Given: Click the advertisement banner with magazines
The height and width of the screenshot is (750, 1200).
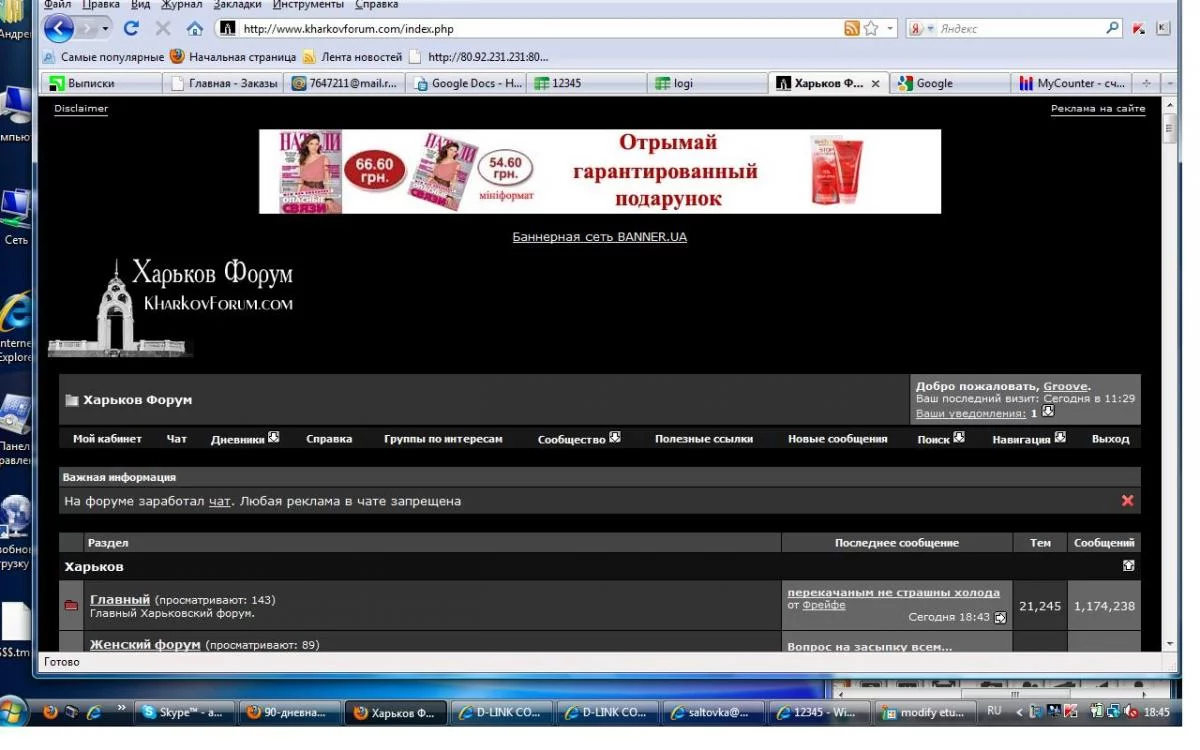Looking at the screenshot, I should coord(600,171).
